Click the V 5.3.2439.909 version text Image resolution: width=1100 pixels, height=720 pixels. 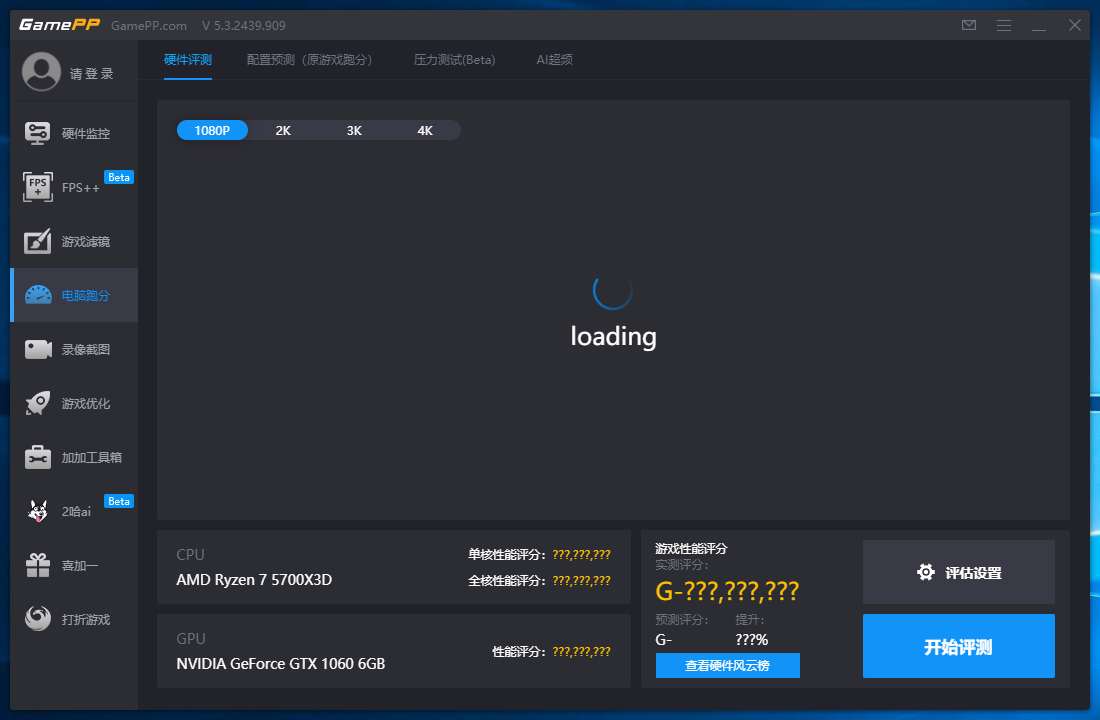point(243,26)
